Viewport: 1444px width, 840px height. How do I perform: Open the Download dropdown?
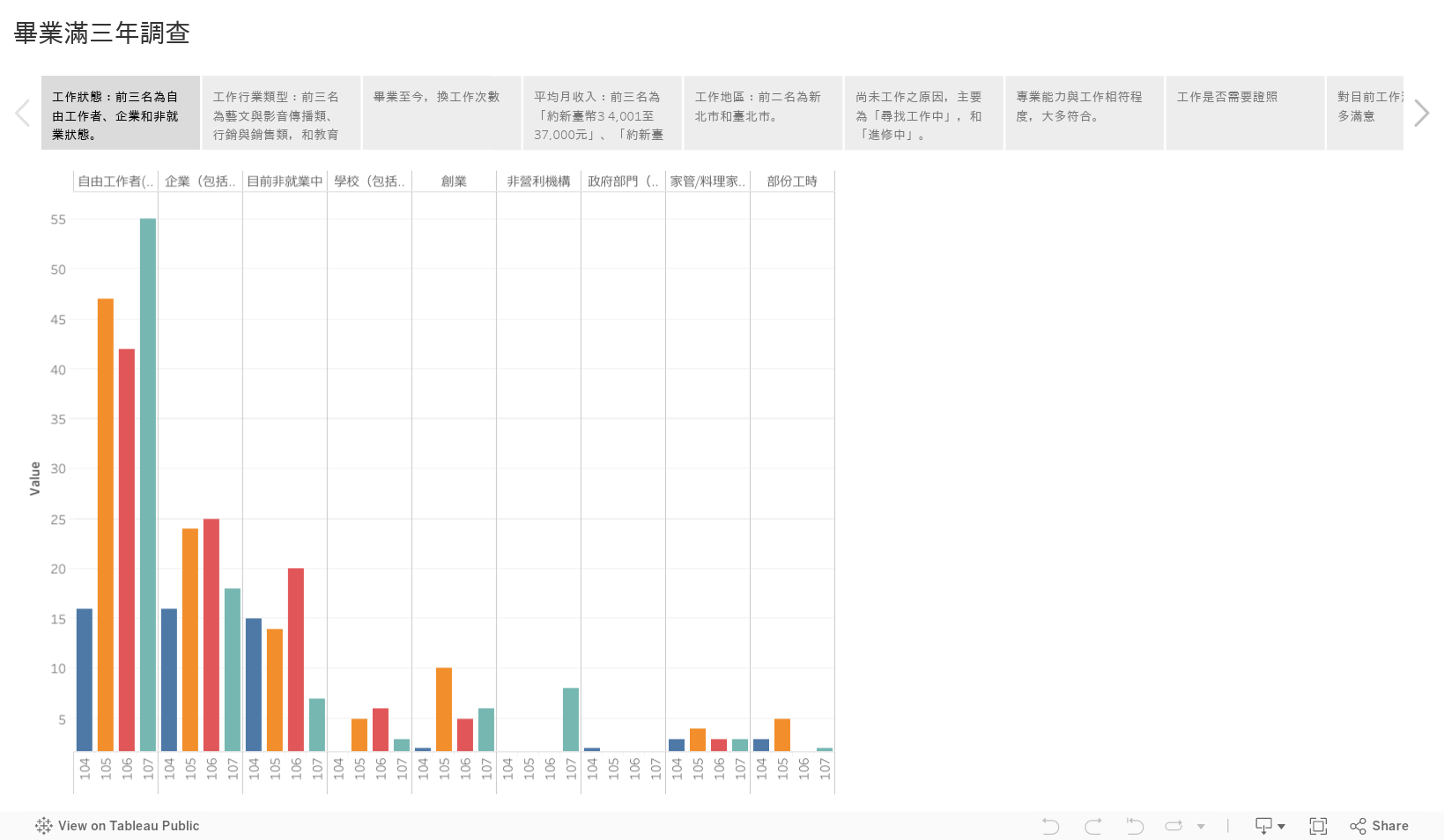point(1270,825)
